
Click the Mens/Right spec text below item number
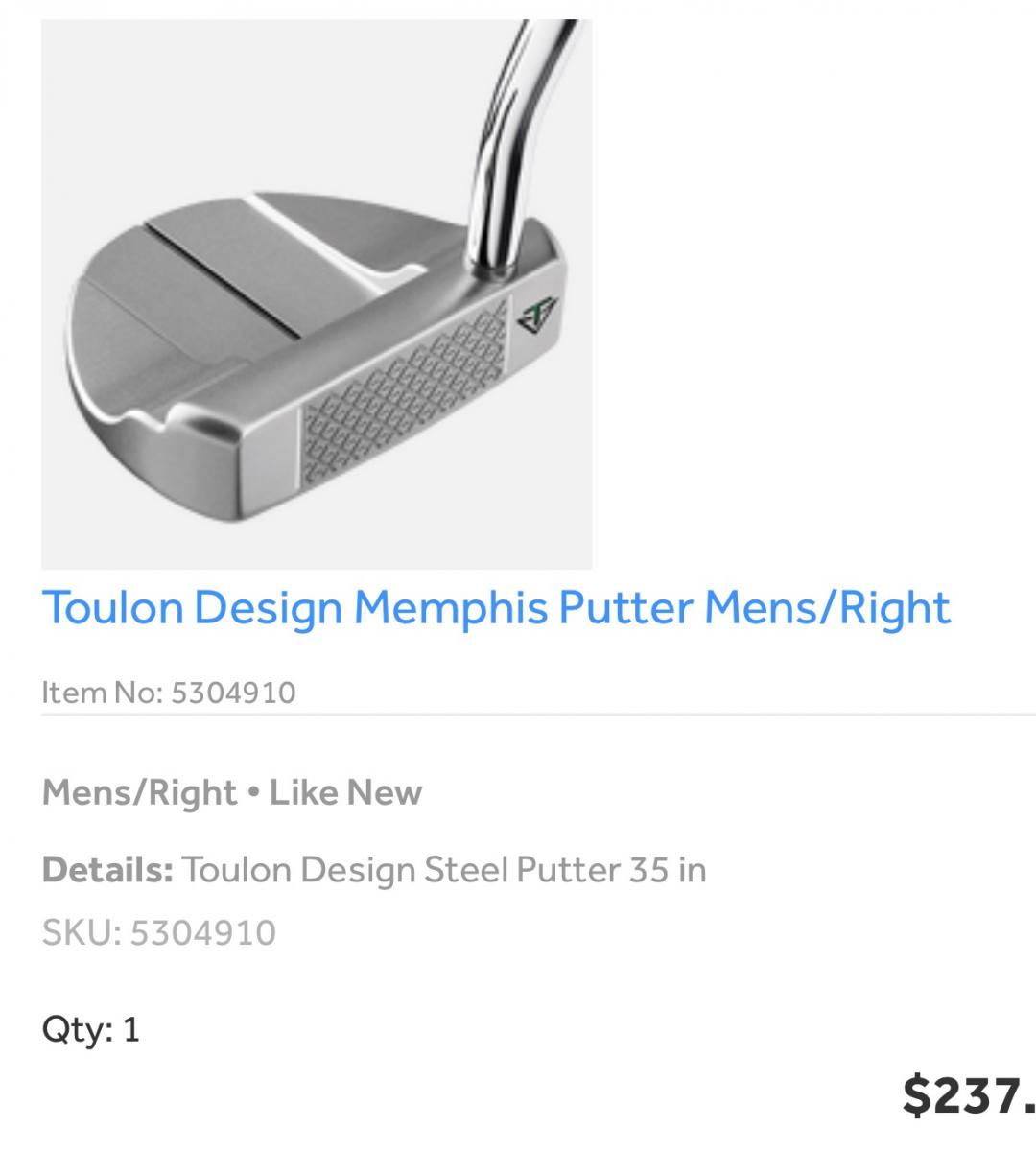pos(139,793)
